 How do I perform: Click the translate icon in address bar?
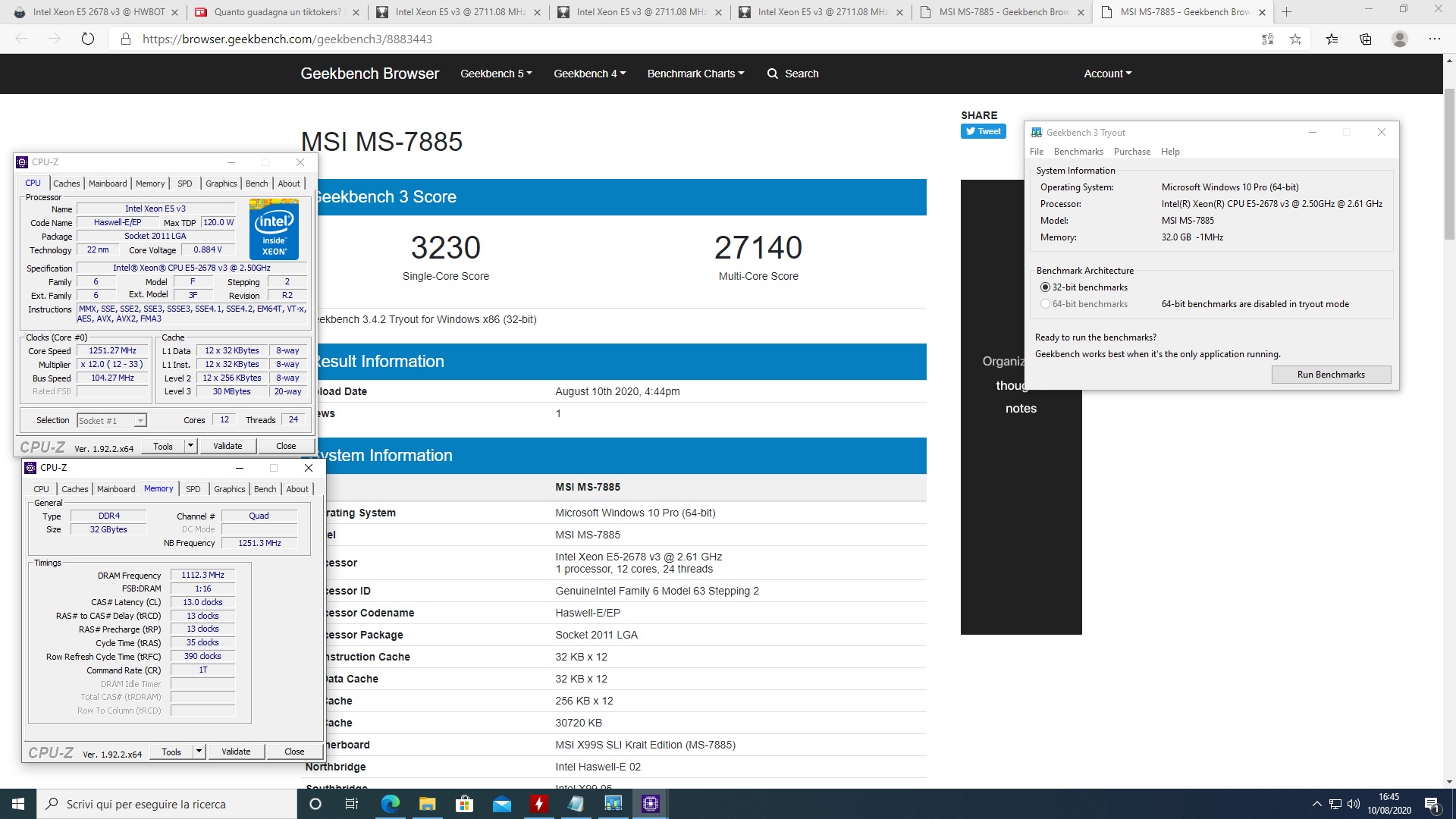pos(1267,39)
